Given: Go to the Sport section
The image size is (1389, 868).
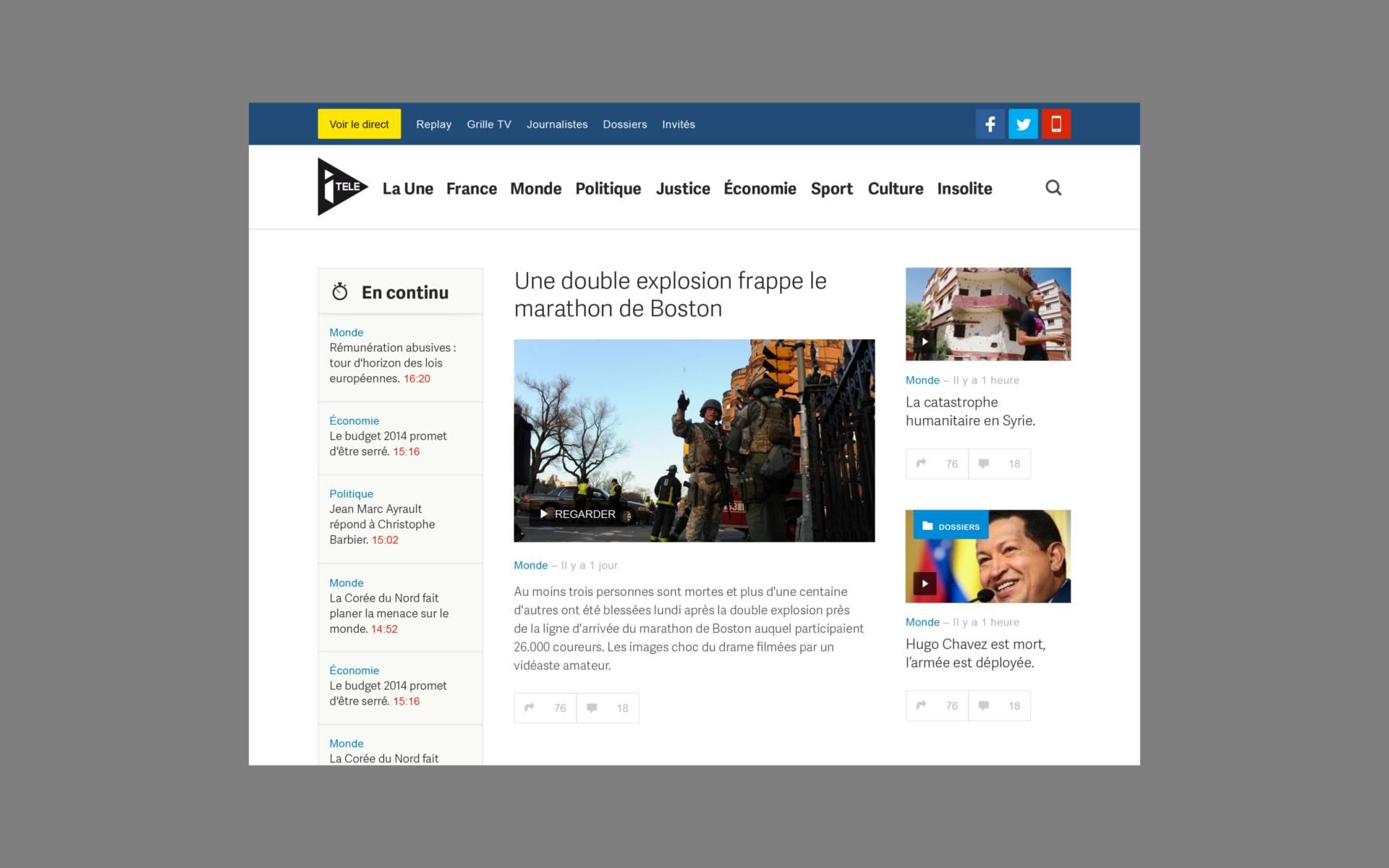Looking at the screenshot, I should 831,189.
